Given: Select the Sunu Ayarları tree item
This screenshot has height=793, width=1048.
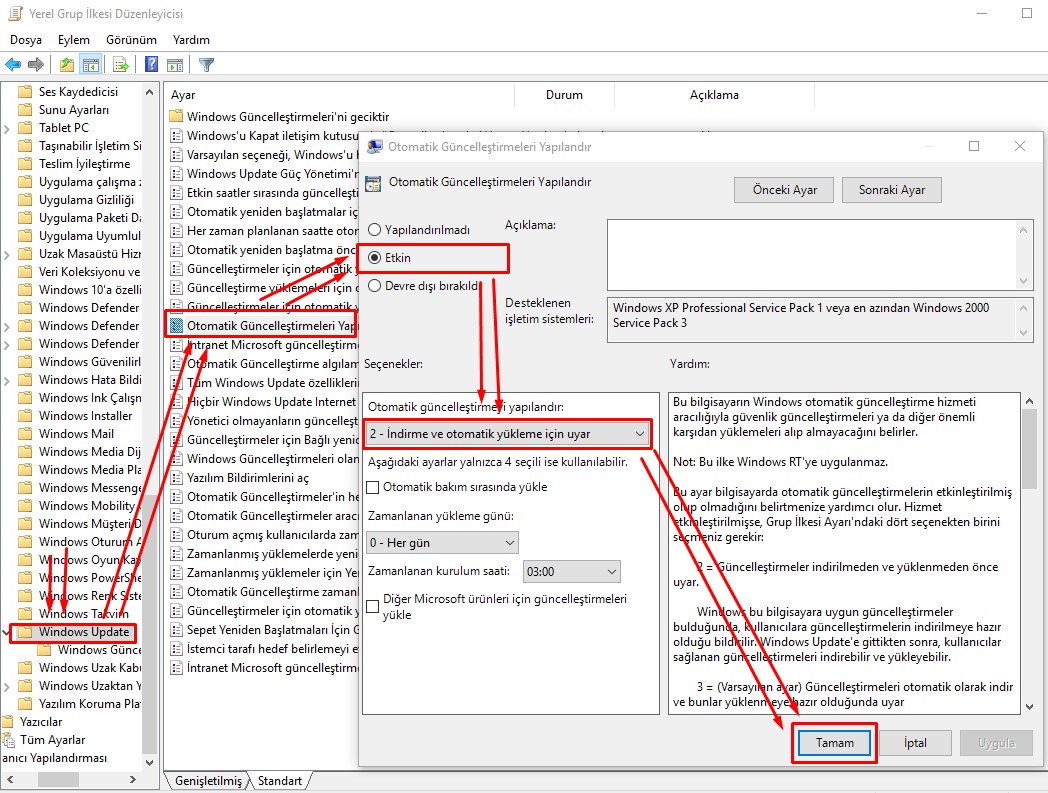Looking at the screenshot, I should point(74,110).
